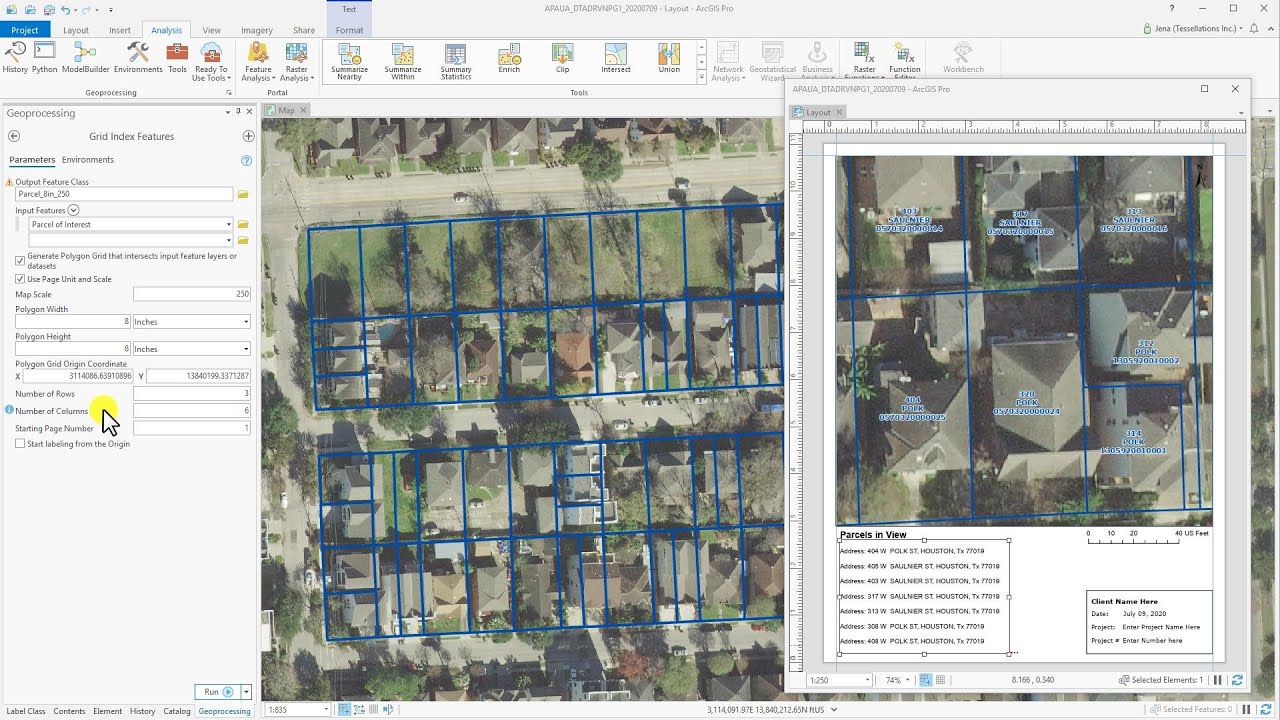This screenshot has width=1280, height=720.
Task: Open the Project tab
Action: click(x=25, y=30)
